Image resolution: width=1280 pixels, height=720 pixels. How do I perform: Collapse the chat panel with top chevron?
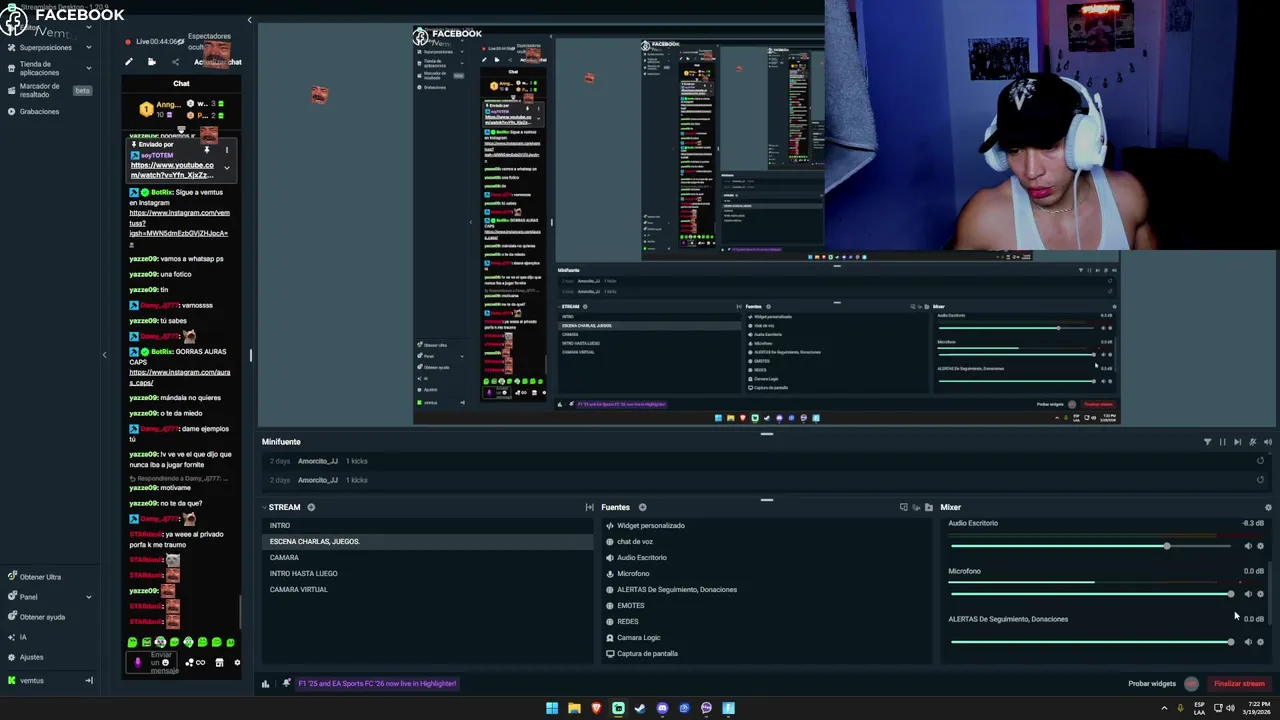(249, 20)
